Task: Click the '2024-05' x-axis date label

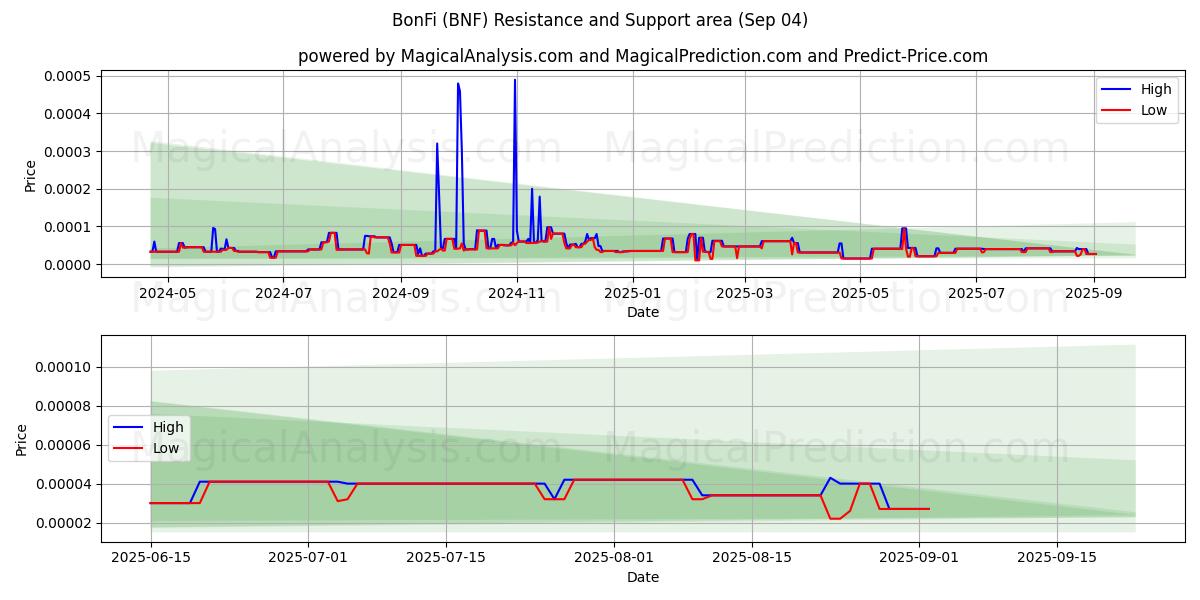Action: (x=168, y=293)
